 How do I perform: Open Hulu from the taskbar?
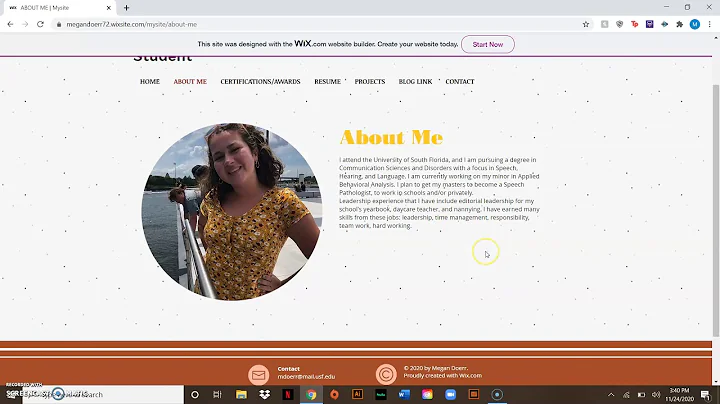[x=381, y=394]
